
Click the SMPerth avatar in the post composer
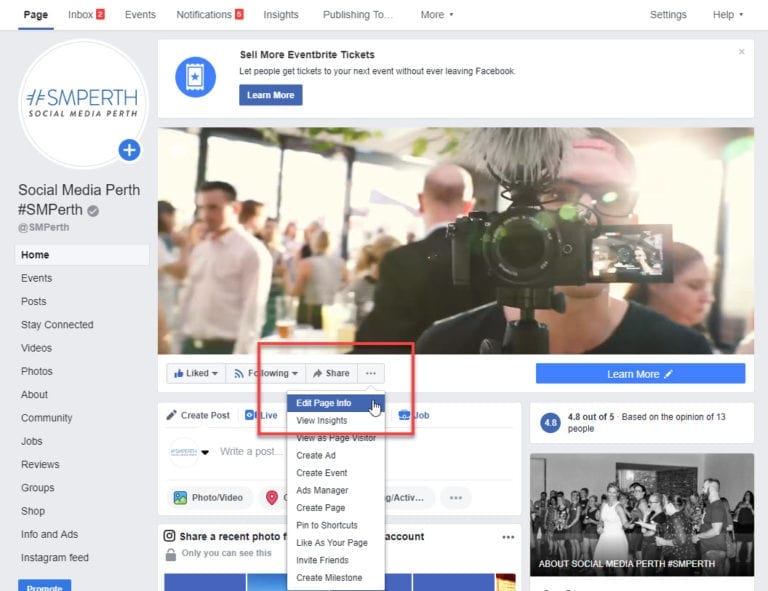click(184, 452)
